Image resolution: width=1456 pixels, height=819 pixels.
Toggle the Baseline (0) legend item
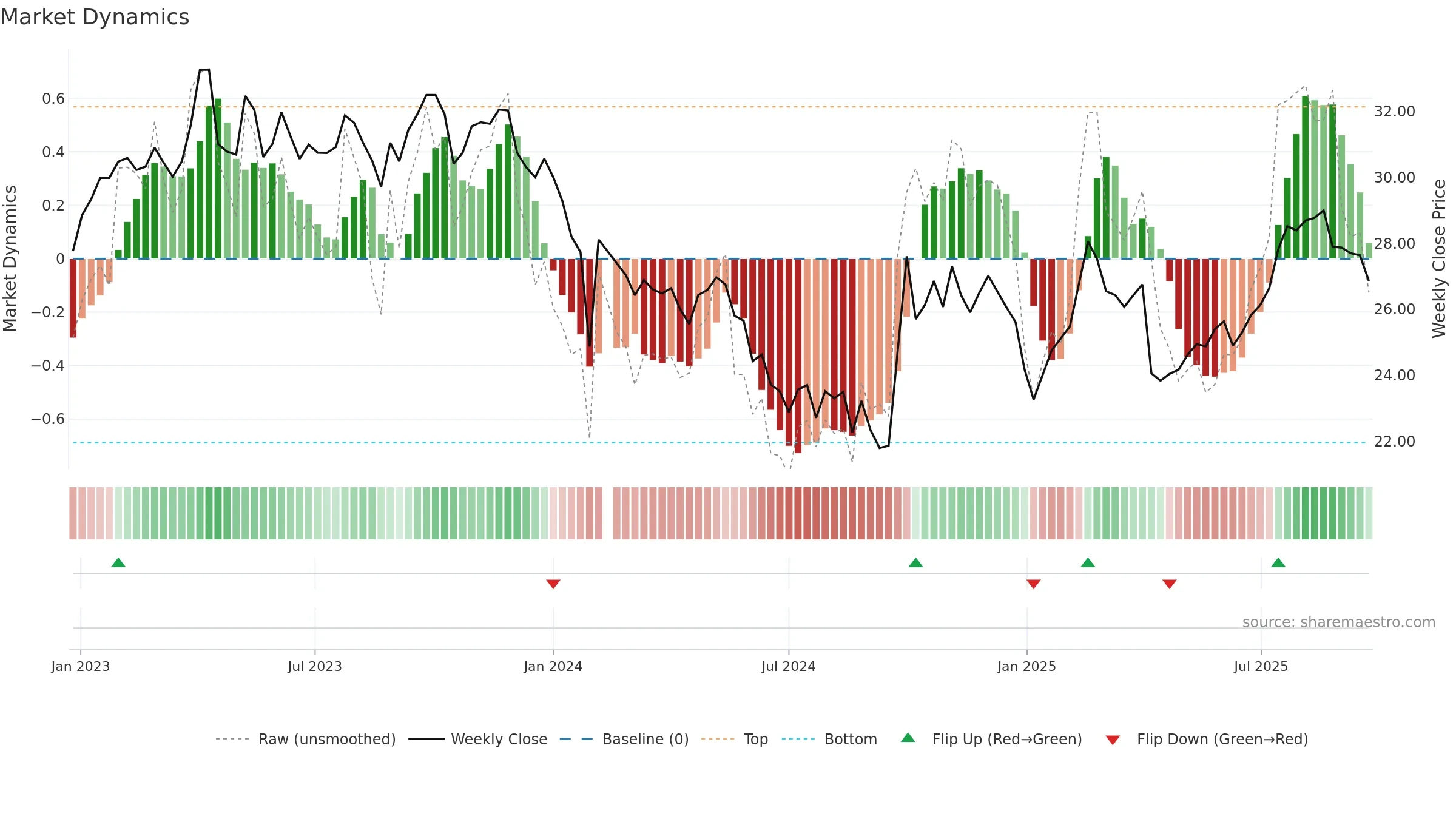[x=624, y=739]
